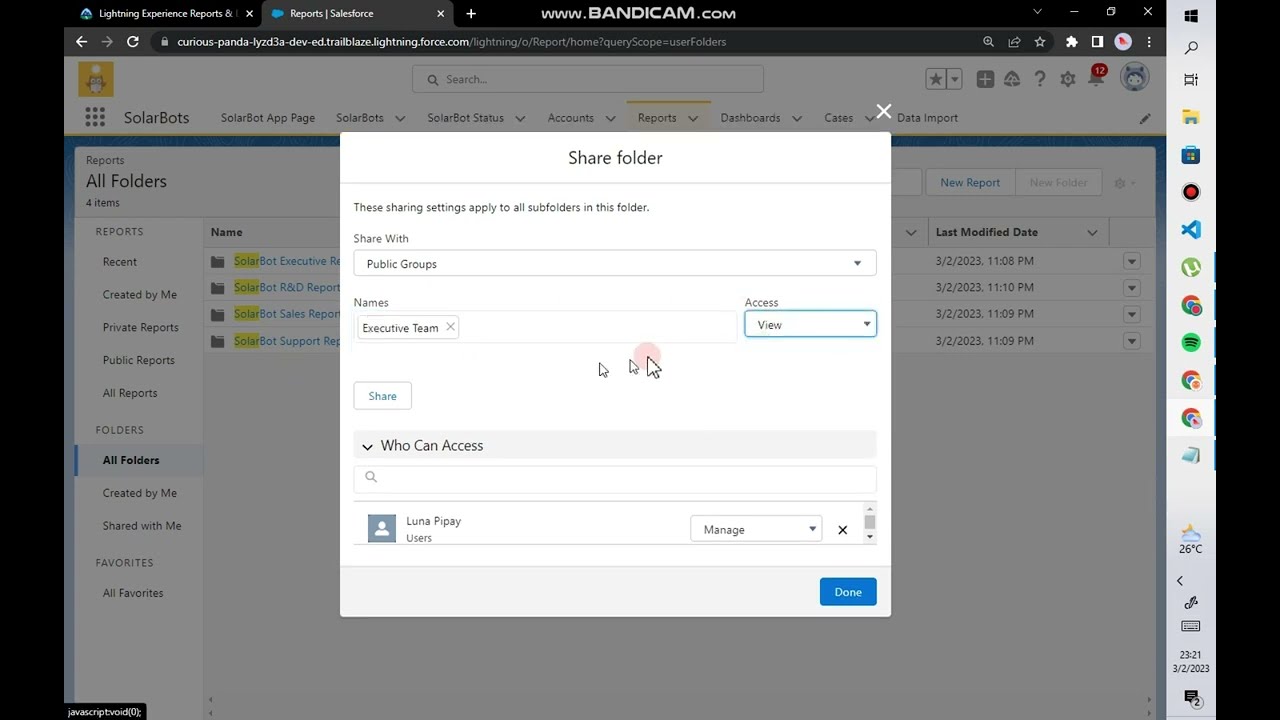Open the App Launcher grid icon
The height and width of the screenshot is (720, 1280).
pos(95,117)
